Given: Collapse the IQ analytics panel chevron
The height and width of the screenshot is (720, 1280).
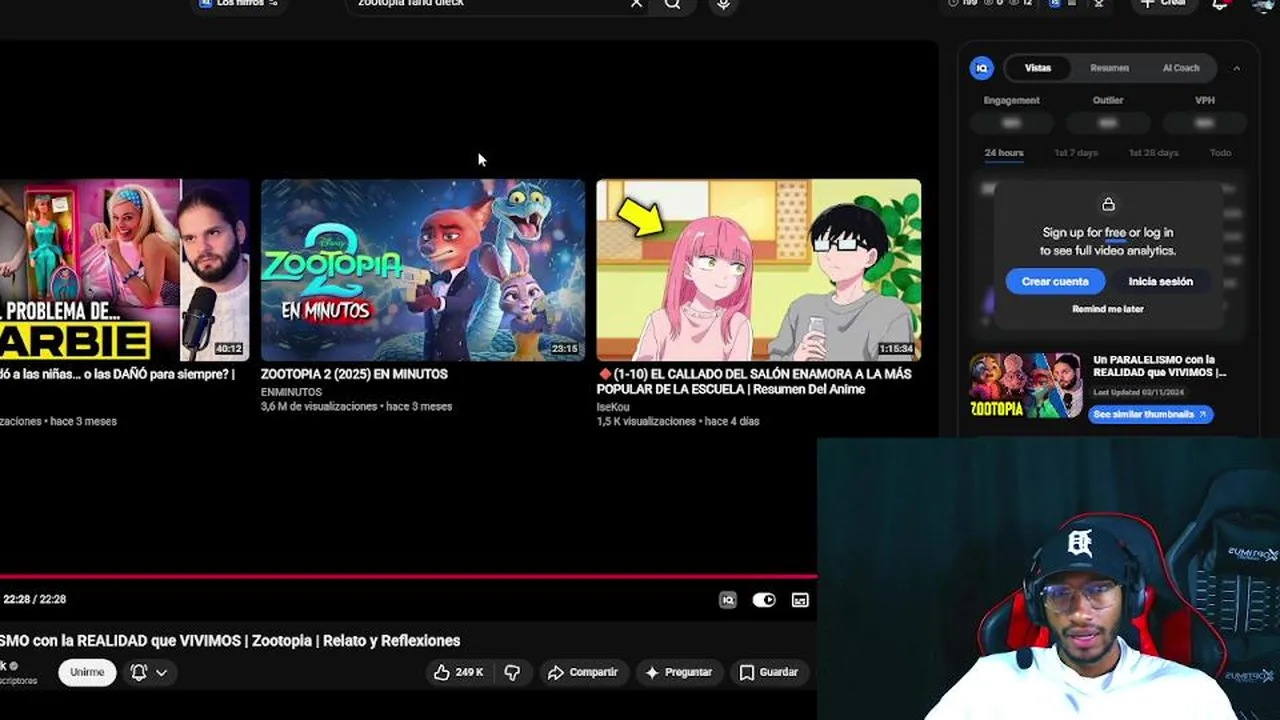Looking at the screenshot, I should pyautogui.click(x=1236, y=68).
